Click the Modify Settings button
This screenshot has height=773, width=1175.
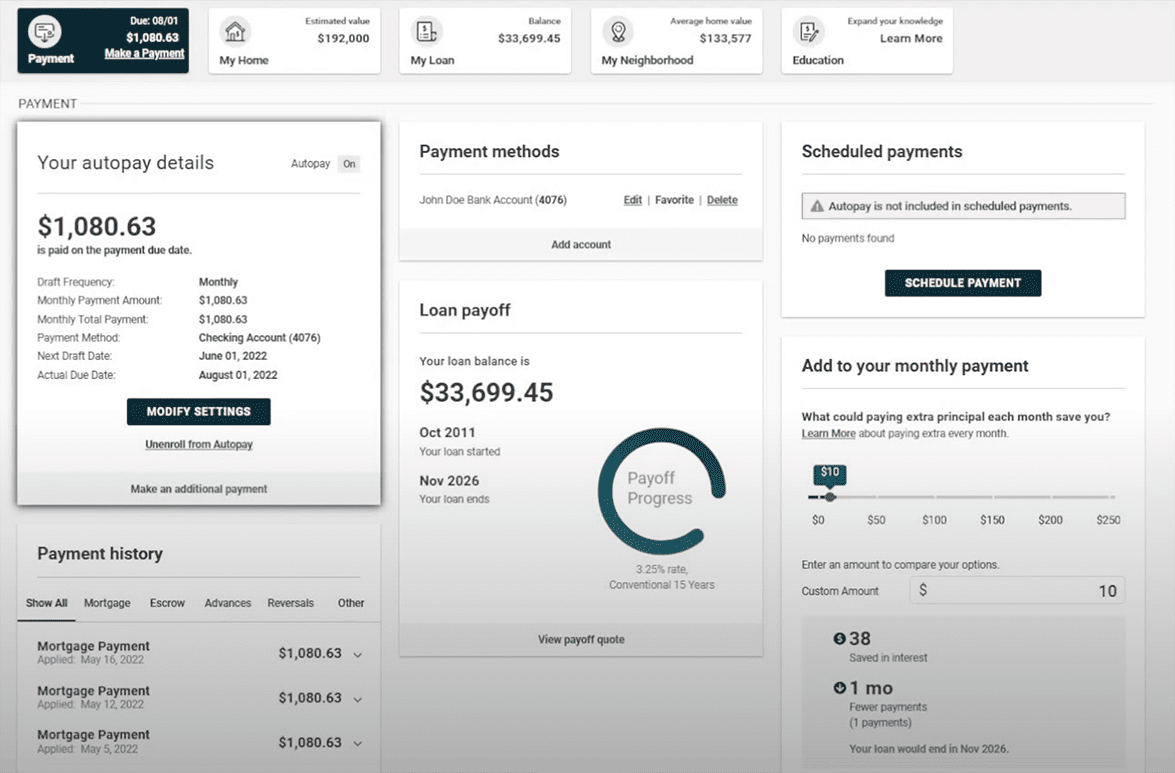tap(198, 412)
